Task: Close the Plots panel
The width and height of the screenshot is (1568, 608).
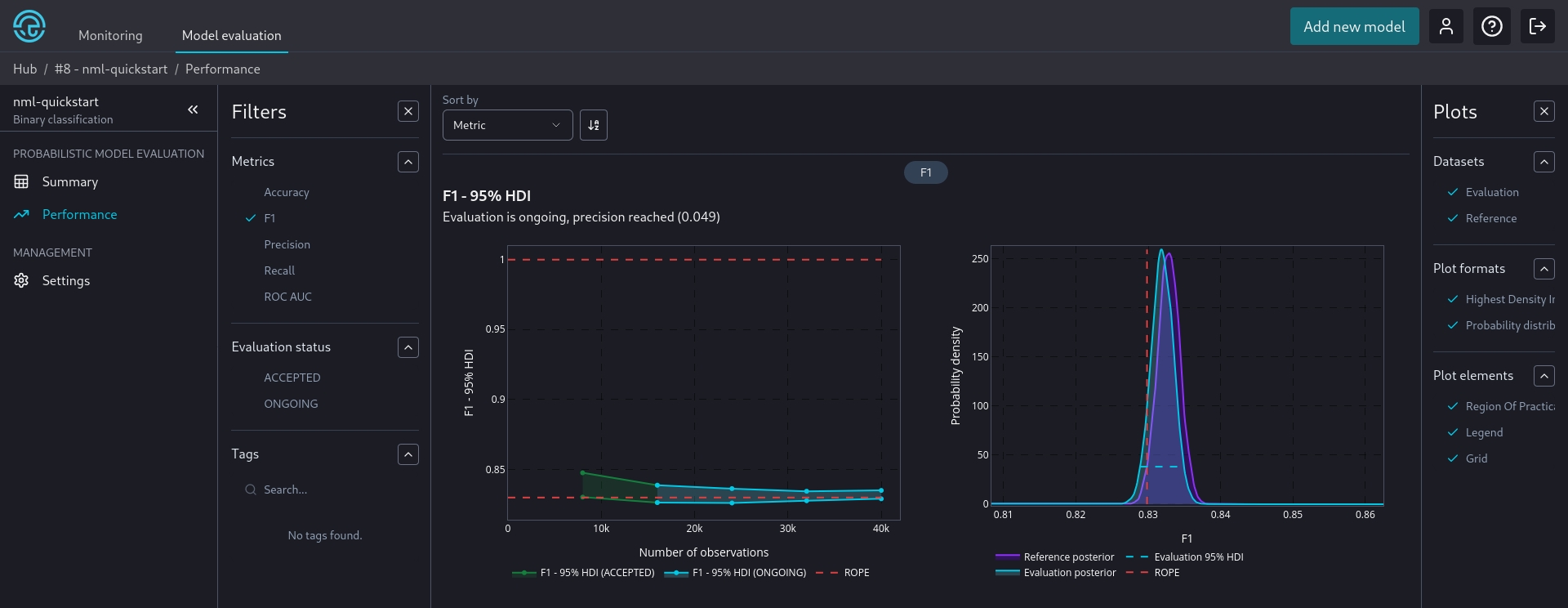Action: (x=1543, y=111)
